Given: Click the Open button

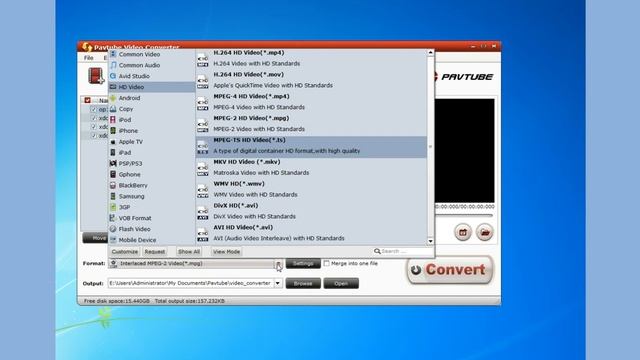Looking at the screenshot, I should pos(341,283).
